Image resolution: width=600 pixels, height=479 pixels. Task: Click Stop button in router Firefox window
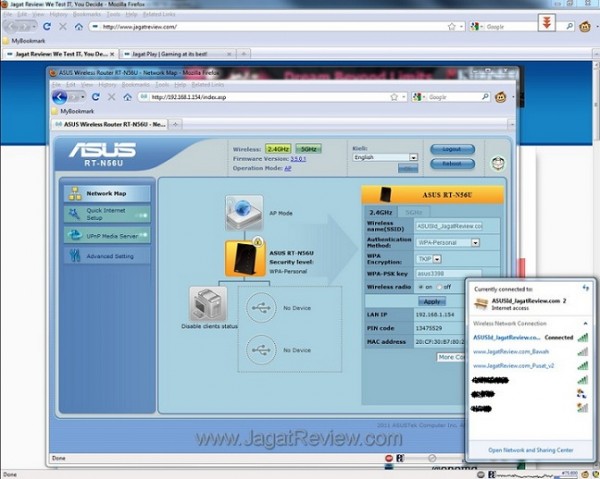tap(111, 97)
